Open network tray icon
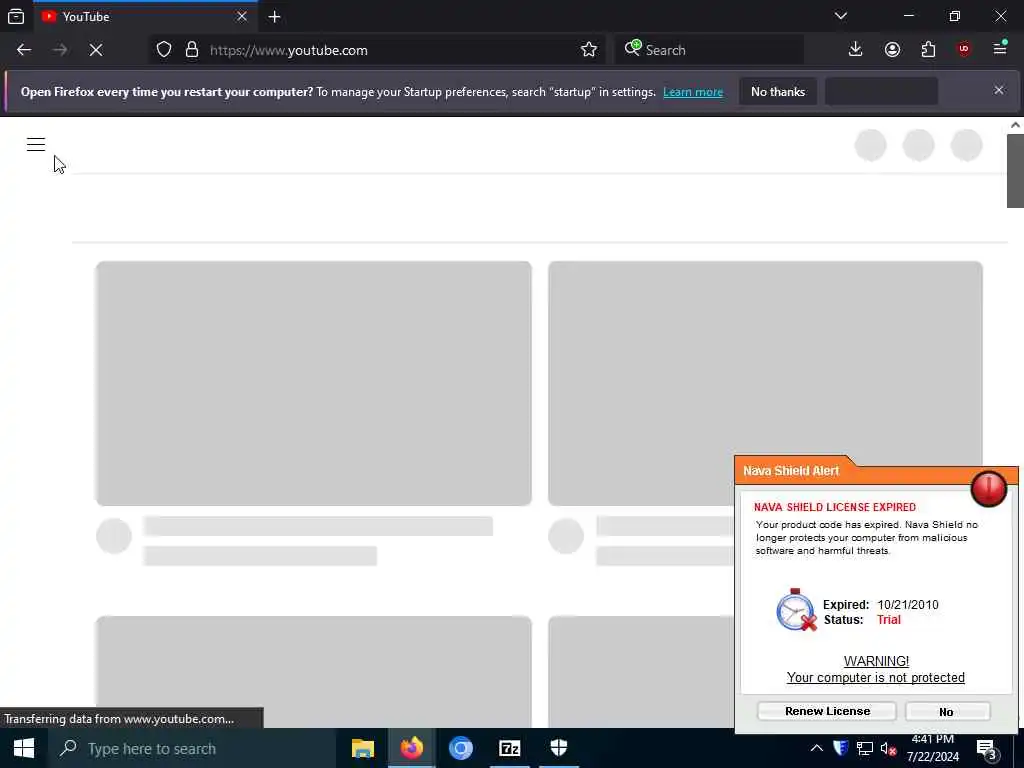 pyautogui.click(x=865, y=748)
